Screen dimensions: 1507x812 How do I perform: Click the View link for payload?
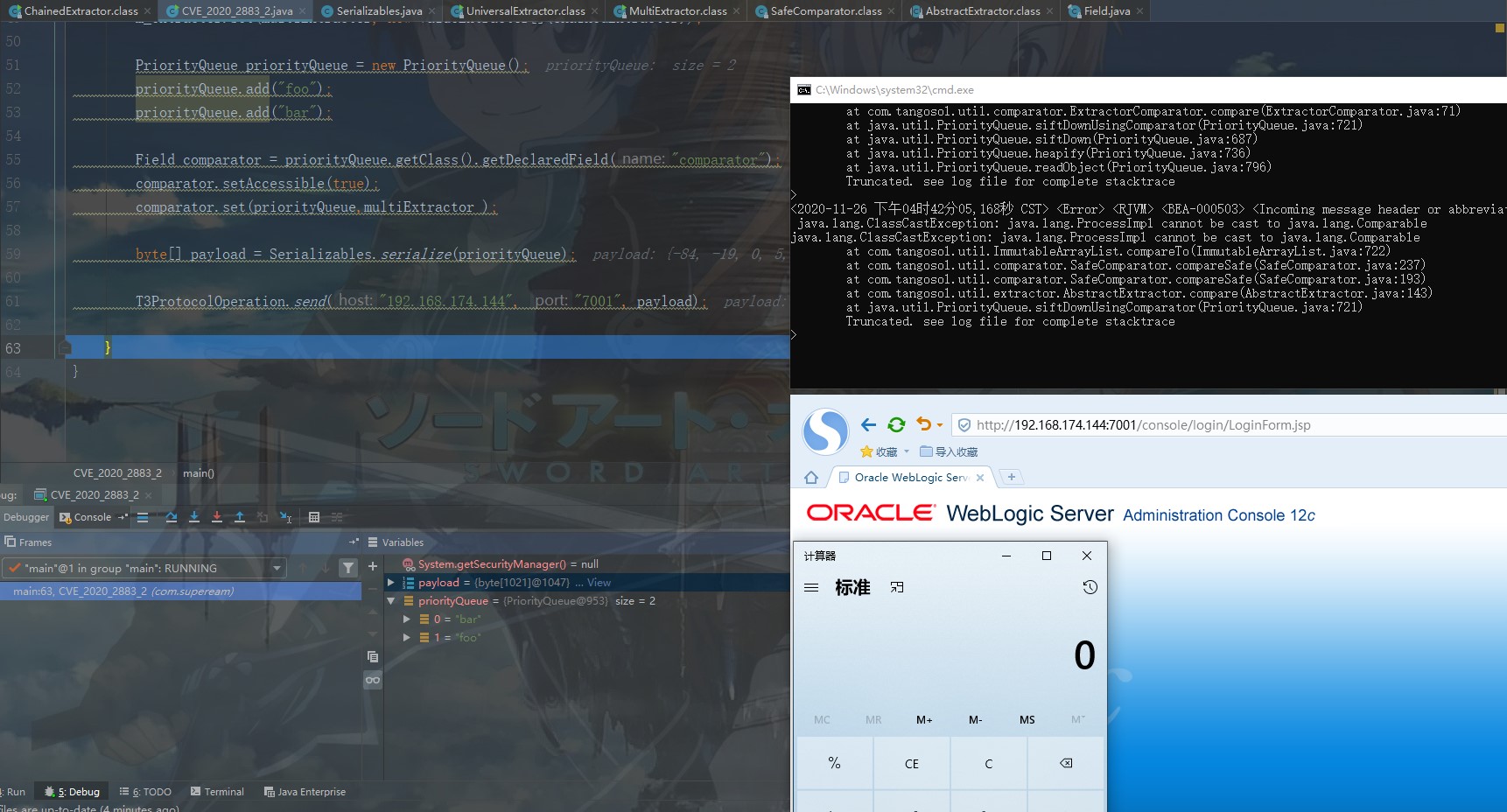click(x=599, y=583)
